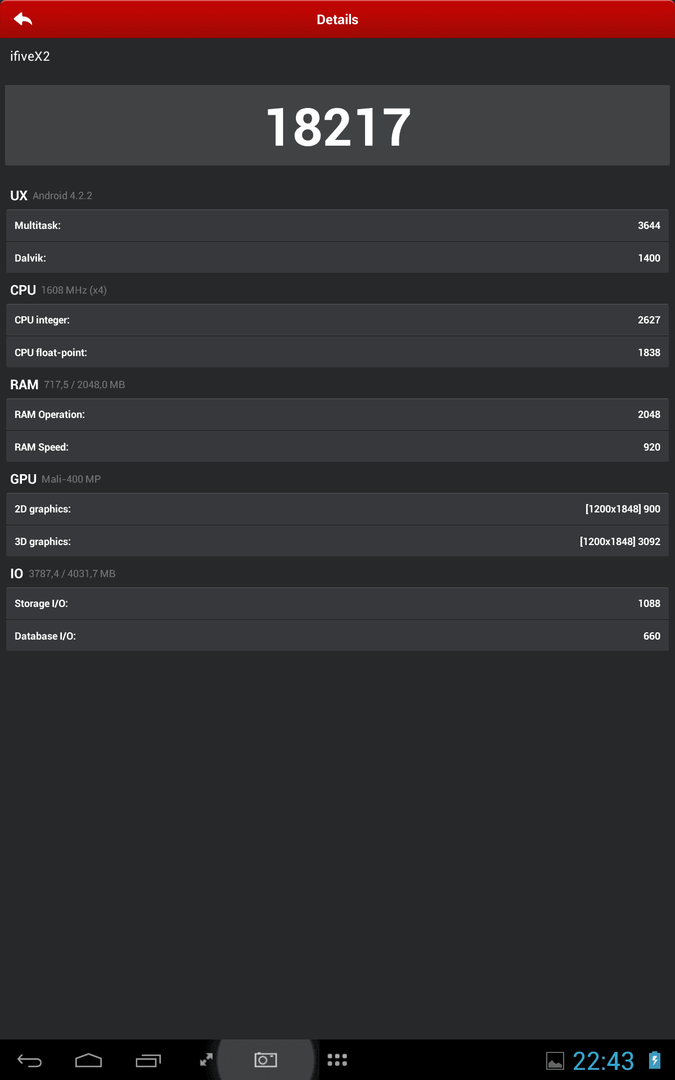Select the 3D graphics row
675x1080 pixels.
[x=338, y=541]
